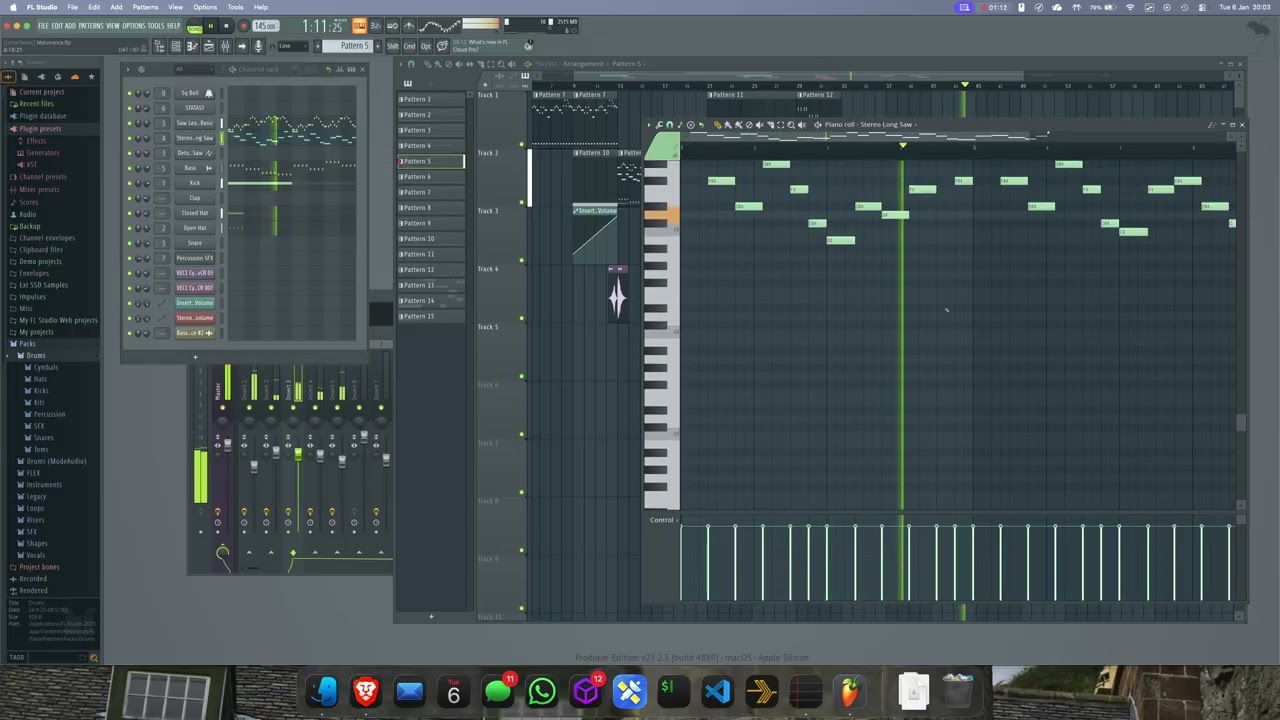Click the Percussion SFX channel button

click(195, 258)
